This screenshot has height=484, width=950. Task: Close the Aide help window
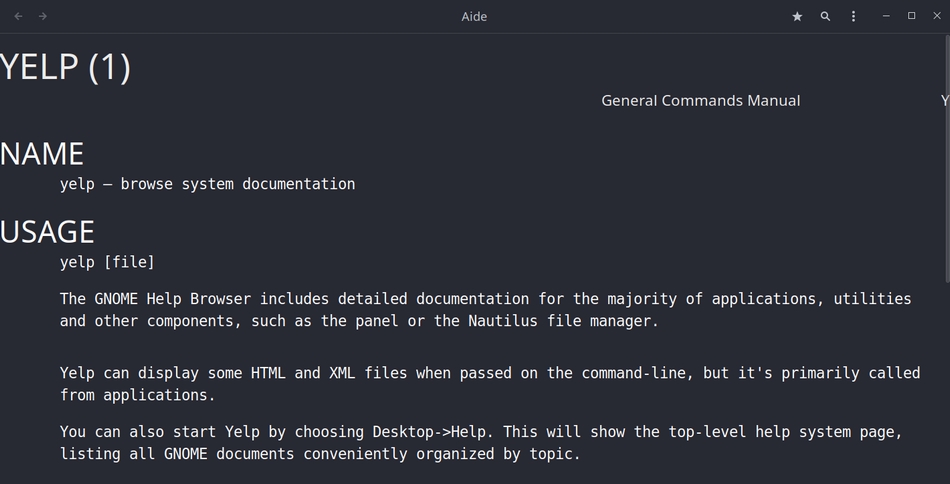(937, 16)
